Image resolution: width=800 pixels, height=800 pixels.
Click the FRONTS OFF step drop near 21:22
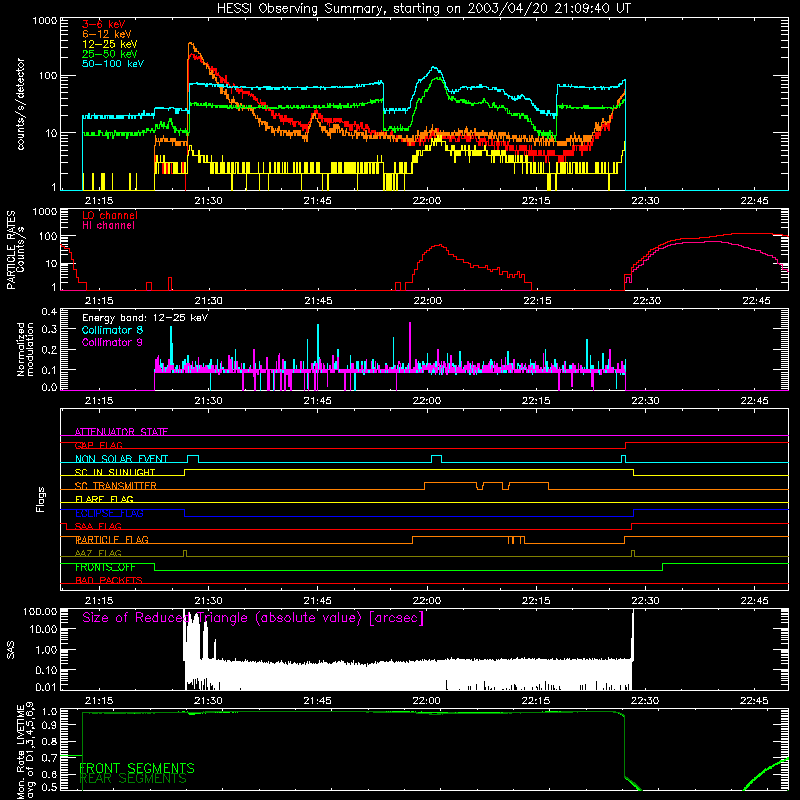(155, 567)
